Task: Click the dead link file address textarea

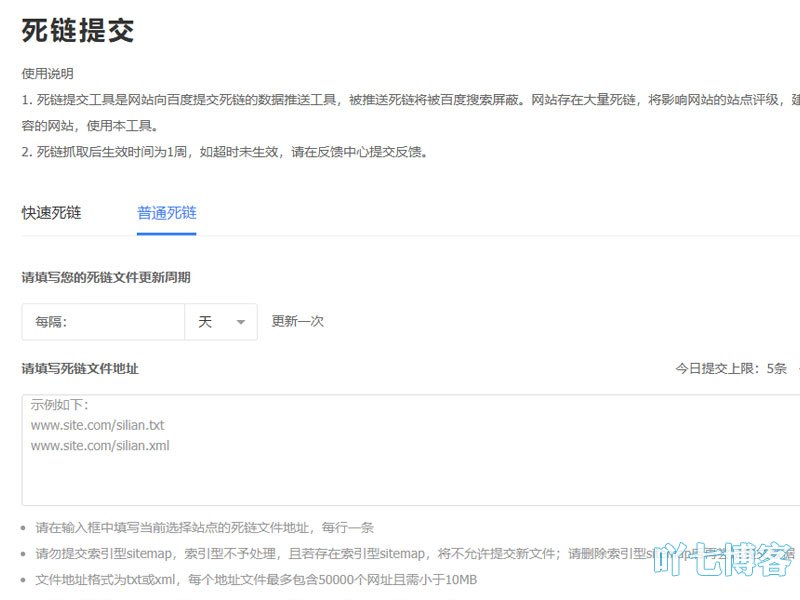Action: (411, 450)
